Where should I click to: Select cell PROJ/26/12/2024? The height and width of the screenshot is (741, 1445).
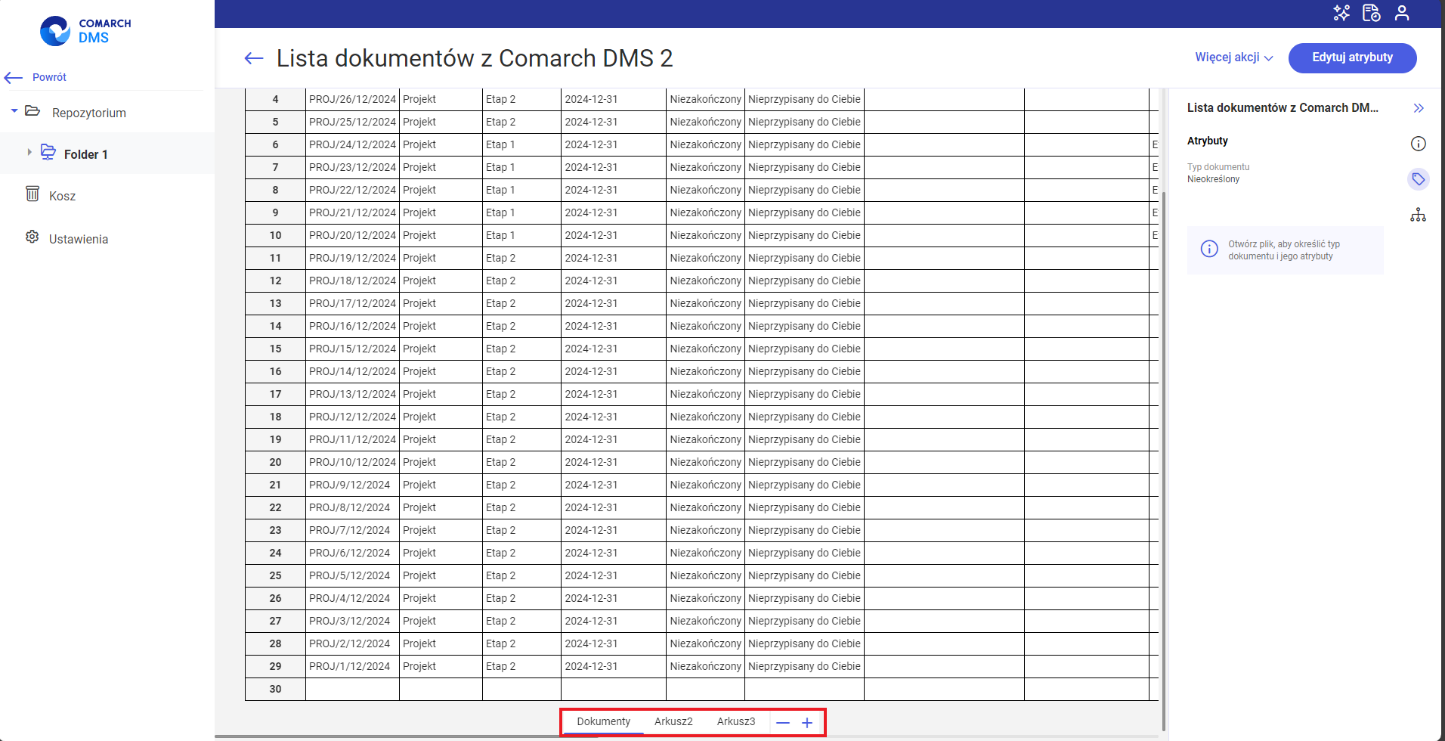tap(352, 99)
